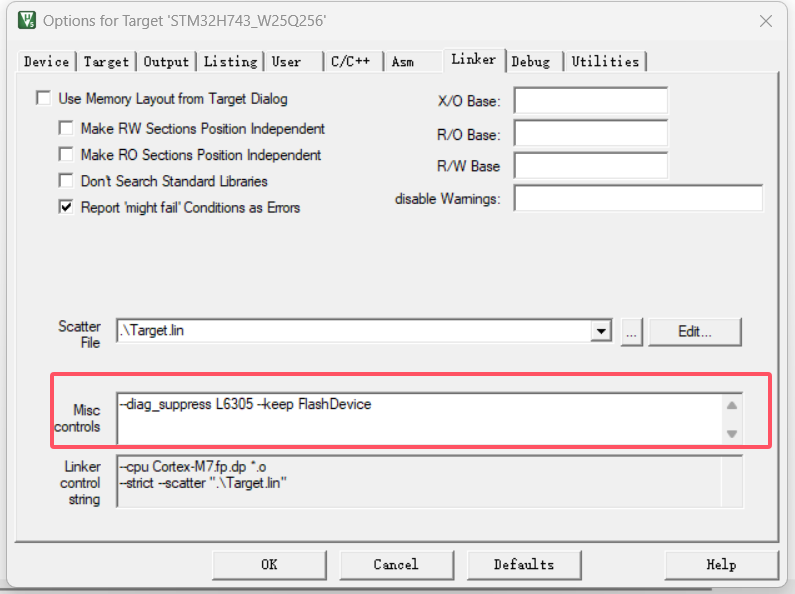The height and width of the screenshot is (594, 795).
Task: Restore settings with Defaults button
Action: point(524,565)
